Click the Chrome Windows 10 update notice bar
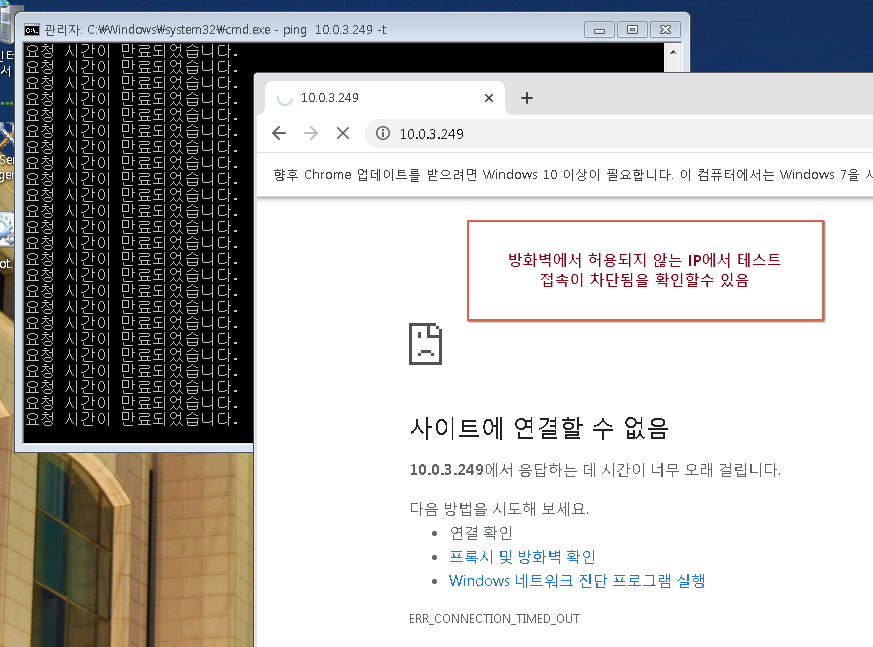This screenshot has width=873, height=647. (565, 175)
